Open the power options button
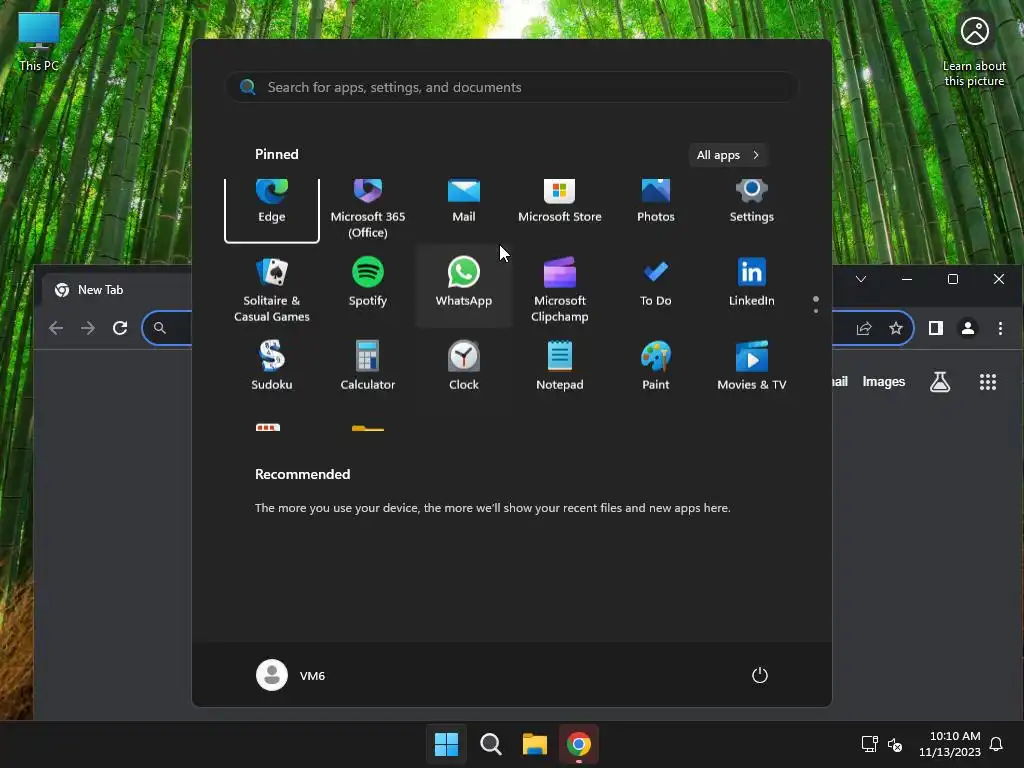The image size is (1024, 768). (760, 675)
